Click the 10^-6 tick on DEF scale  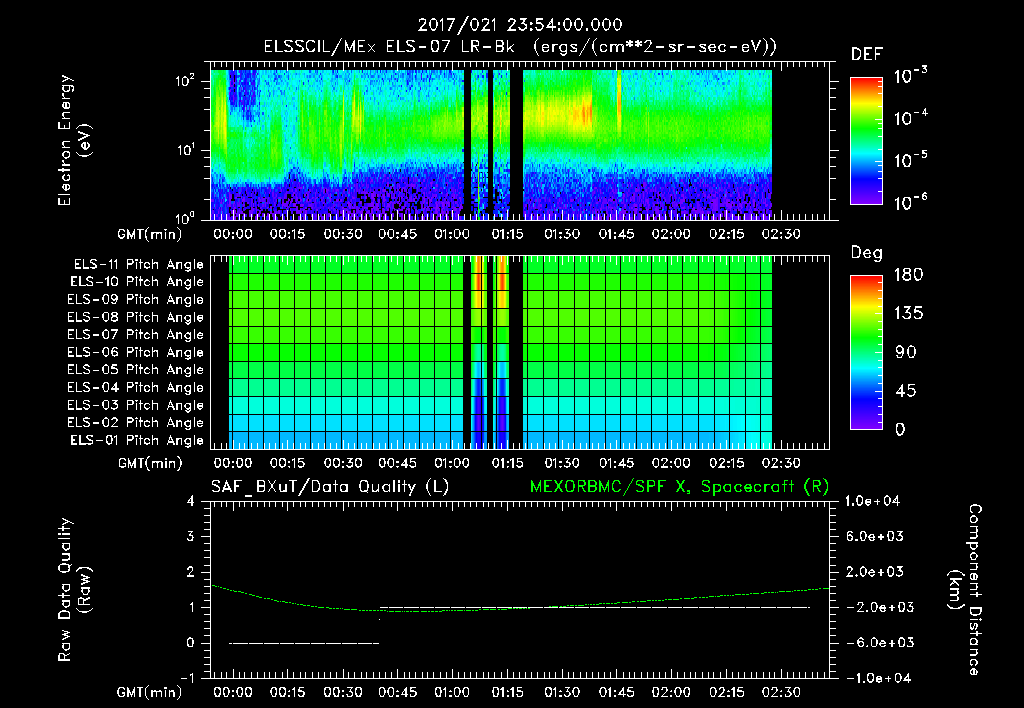(910, 202)
